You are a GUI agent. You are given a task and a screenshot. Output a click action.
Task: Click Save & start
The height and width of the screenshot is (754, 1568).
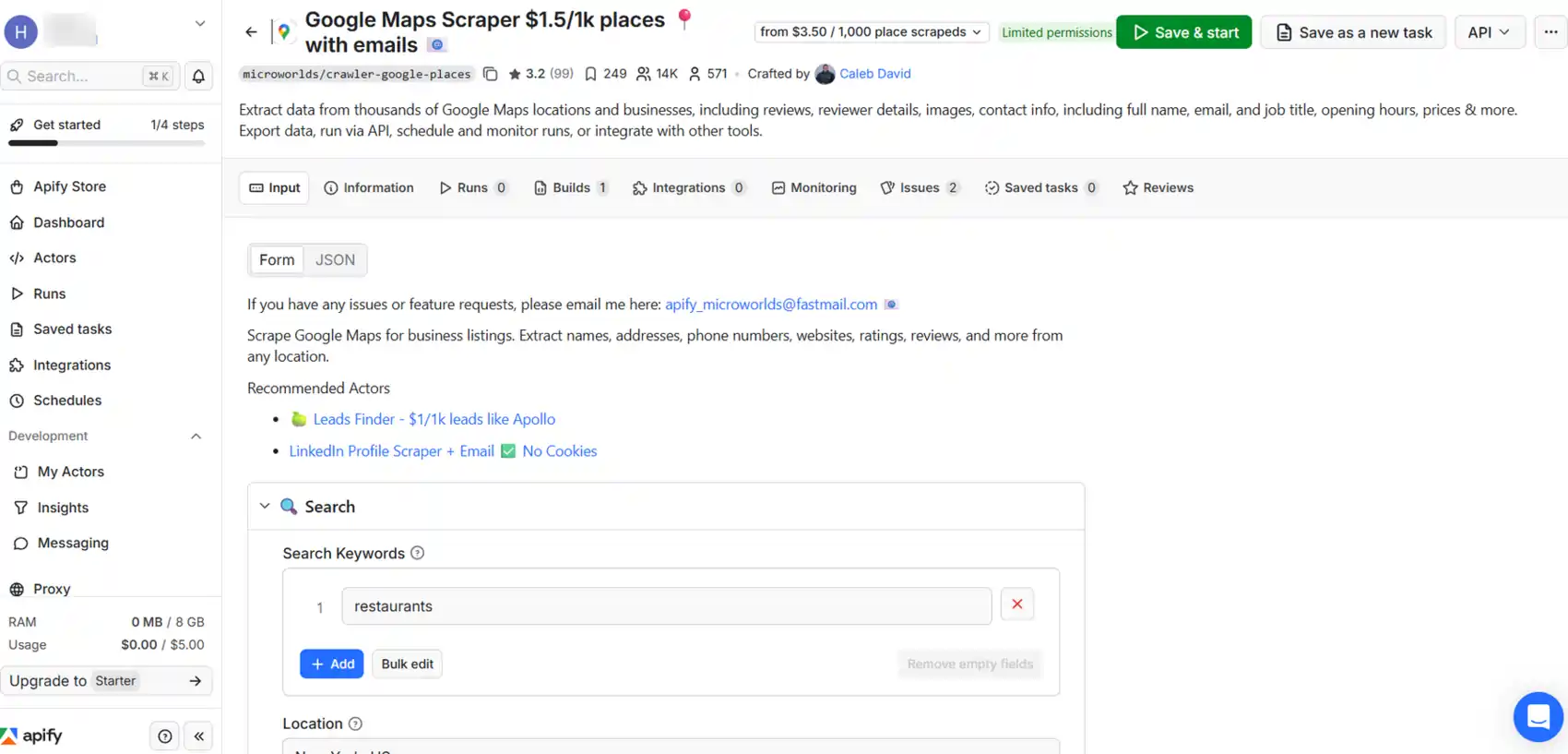[x=1183, y=32]
